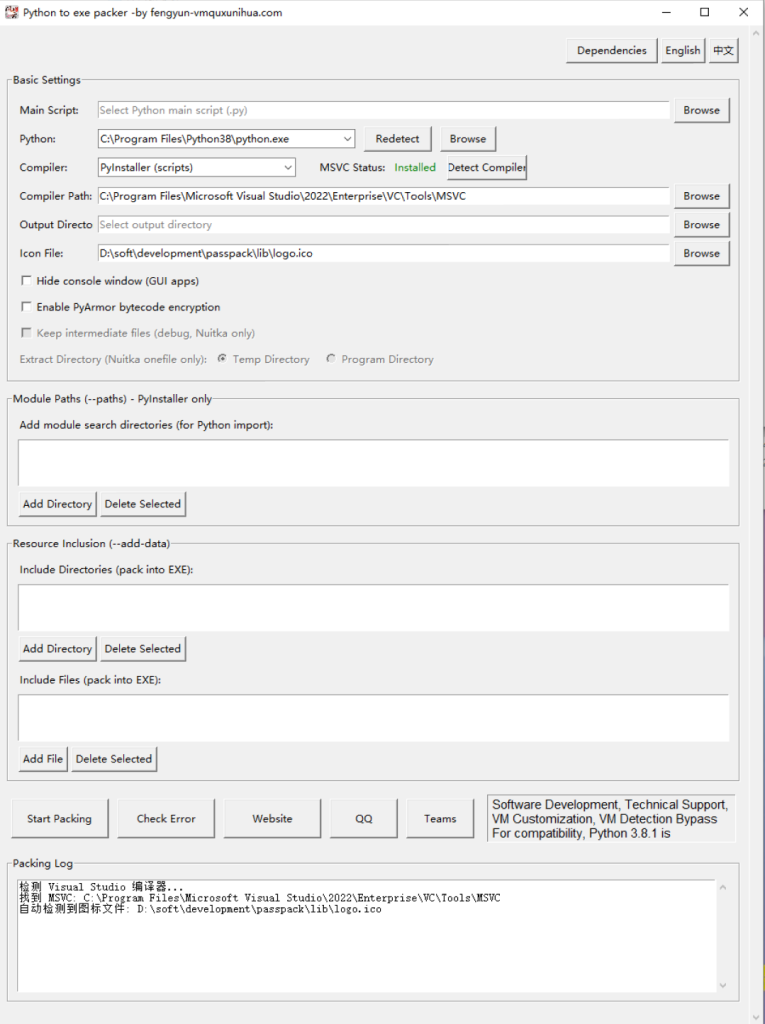Switch language to English
The height and width of the screenshot is (1024, 765).
point(682,51)
